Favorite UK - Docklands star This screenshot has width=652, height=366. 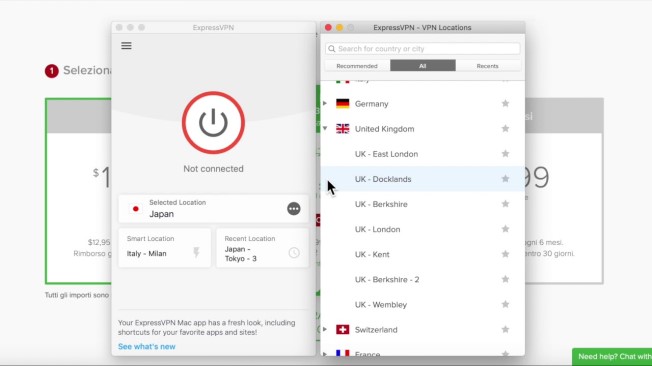505,178
